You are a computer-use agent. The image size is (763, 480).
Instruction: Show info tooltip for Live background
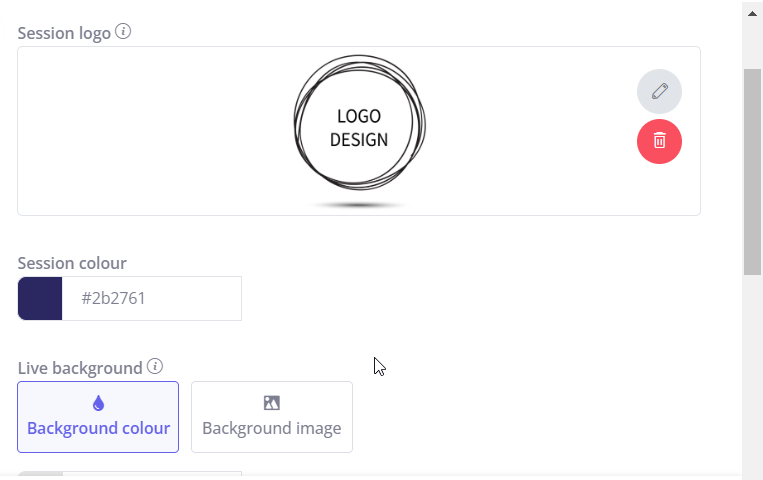(x=155, y=366)
